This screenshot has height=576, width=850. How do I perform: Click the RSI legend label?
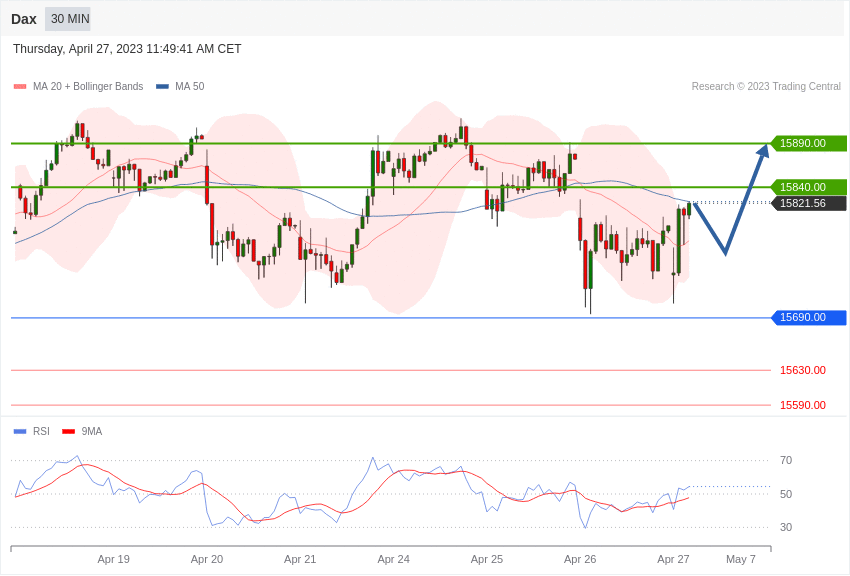pyautogui.click(x=41, y=431)
